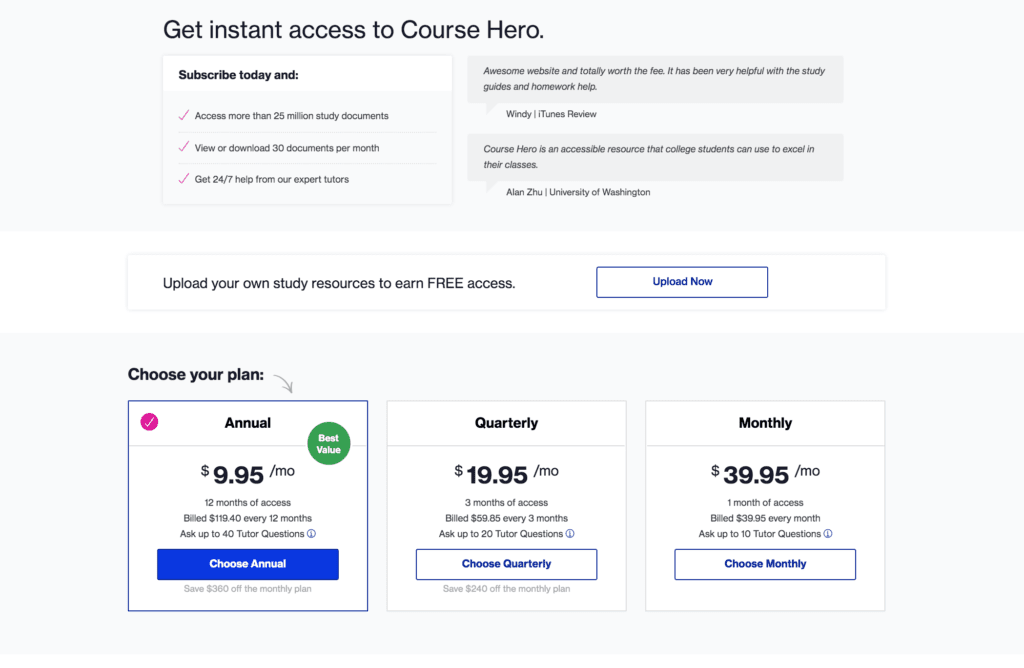Select the Monthly plan heading
This screenshot has width=1024, height=668.
pos(765,423)
